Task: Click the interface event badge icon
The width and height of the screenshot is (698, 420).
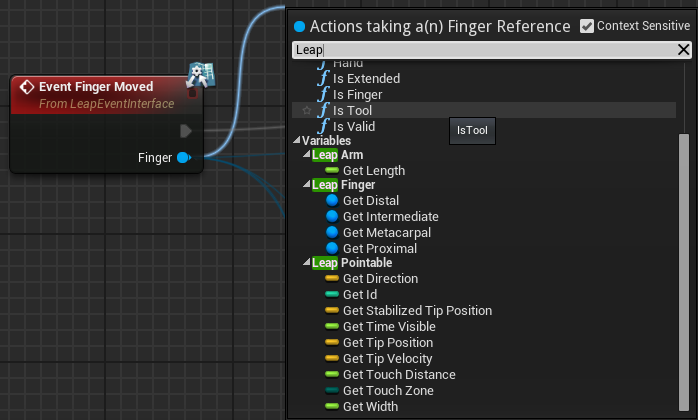Action: click(x=201, y=74)
